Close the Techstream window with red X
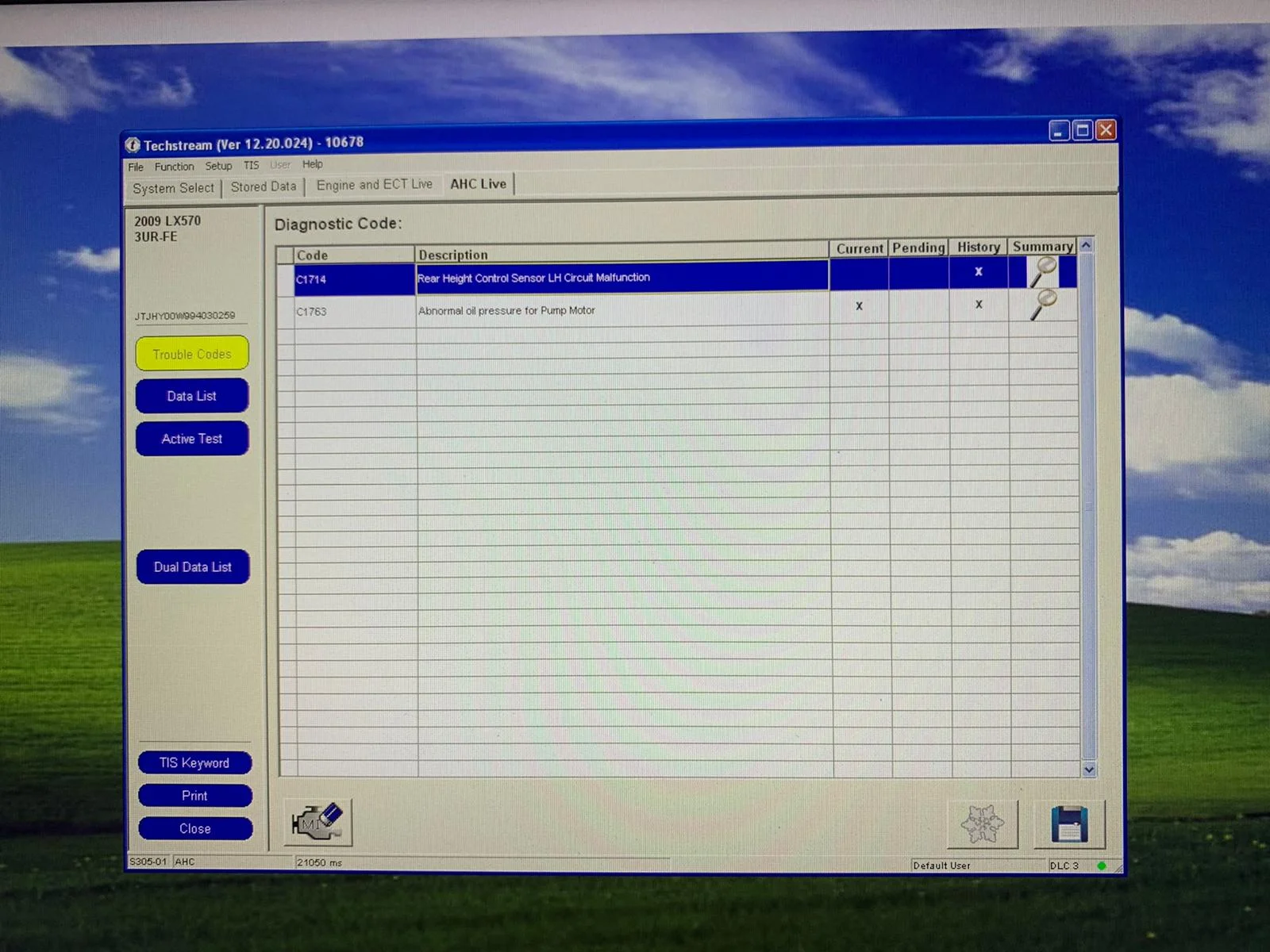This screenshot has height=952, width=1270. pyautogui.click(x=1106, y=129)
